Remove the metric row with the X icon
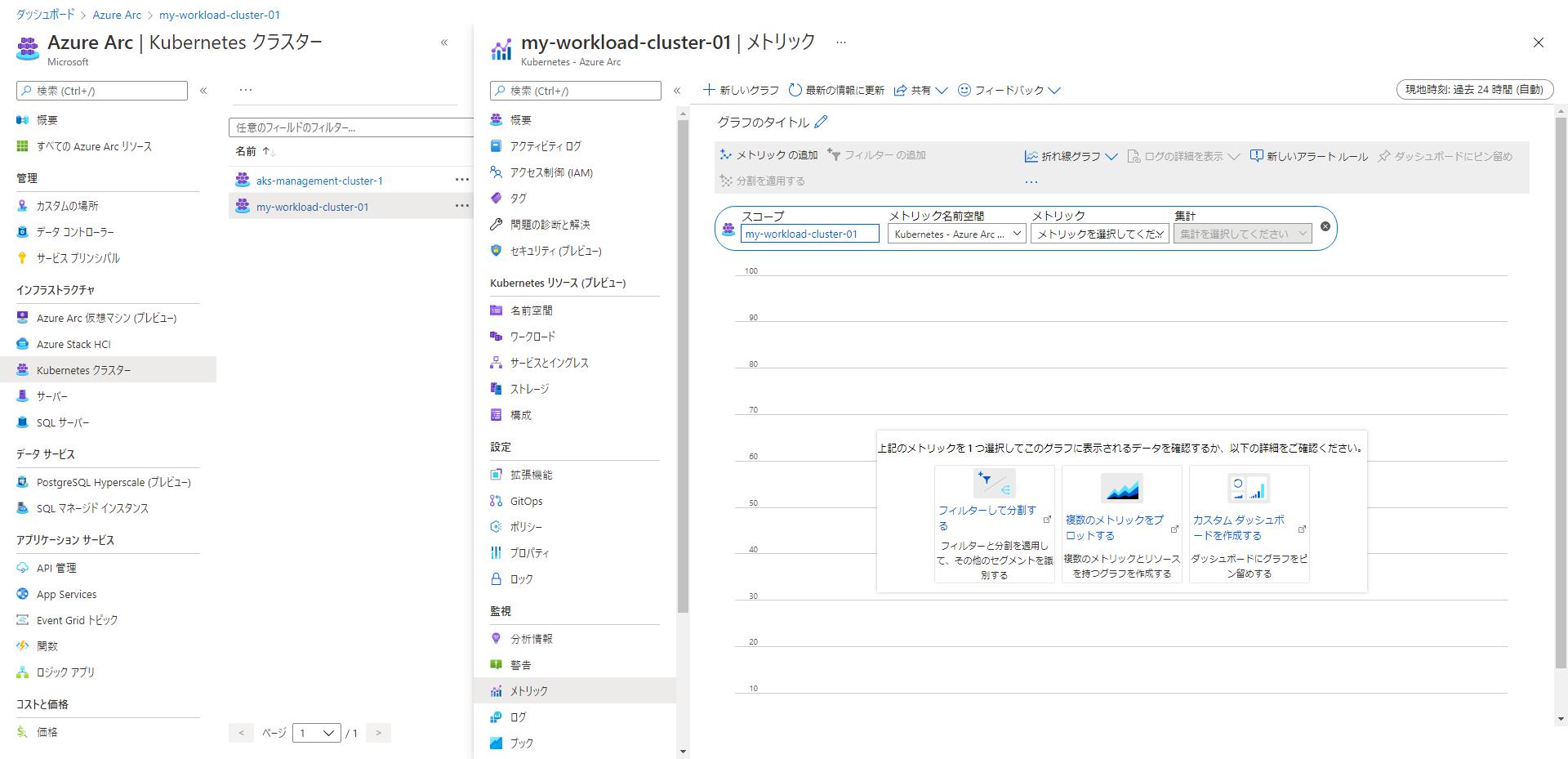 [x=1325, y=226]
